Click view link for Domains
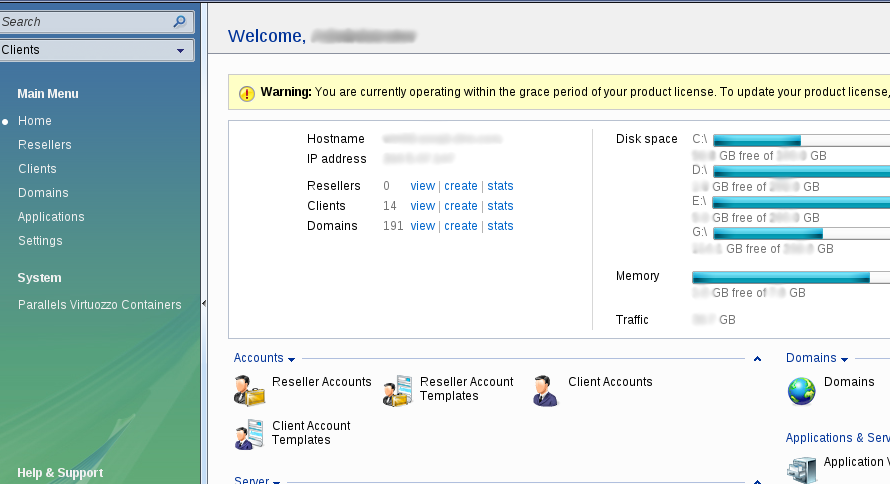Viewport: 890px width, 484px height. (423, 226)
